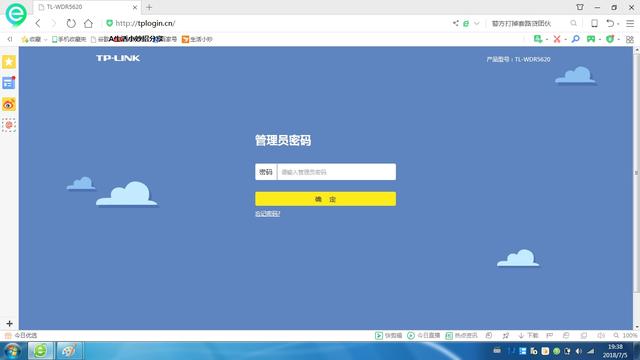Open the quick clip status bar item
This screenshot has width=640, height=360.
(389, 335)
